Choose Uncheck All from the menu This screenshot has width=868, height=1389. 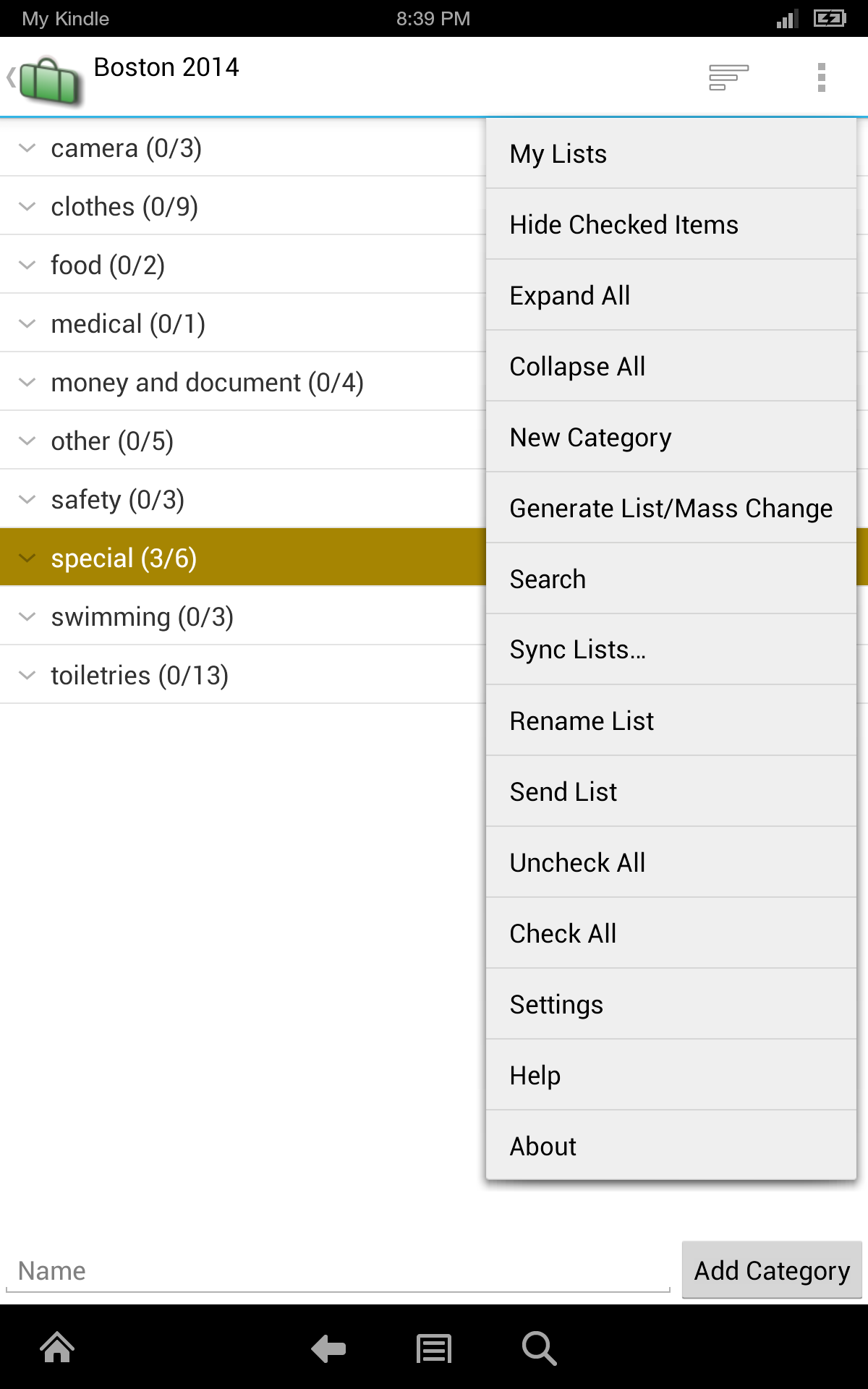(x=576, y=862)
